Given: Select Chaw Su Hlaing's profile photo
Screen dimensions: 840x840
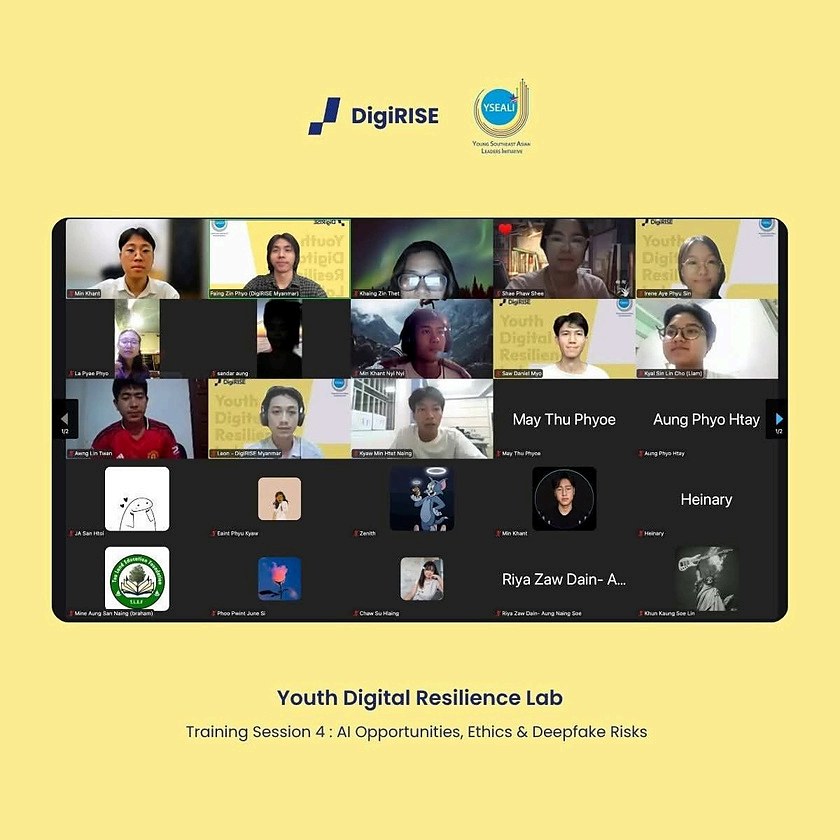Looking at the screenshot, I should pyautogui.click(x=422, y=579).
